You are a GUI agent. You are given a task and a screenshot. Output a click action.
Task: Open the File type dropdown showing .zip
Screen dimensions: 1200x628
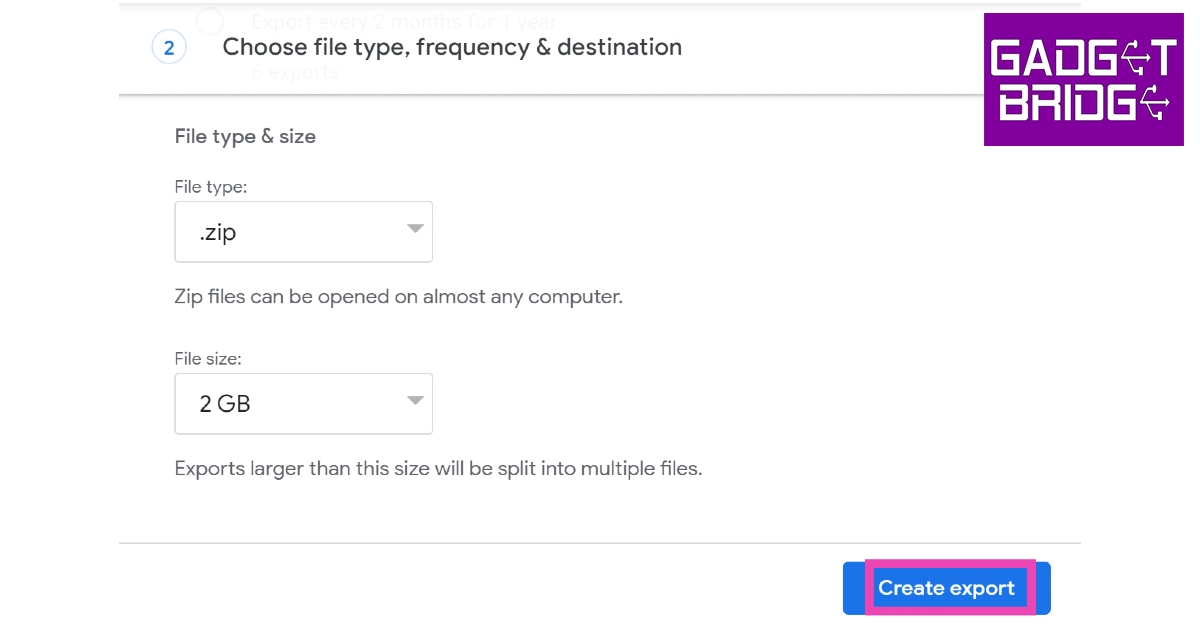pos(303,232)
